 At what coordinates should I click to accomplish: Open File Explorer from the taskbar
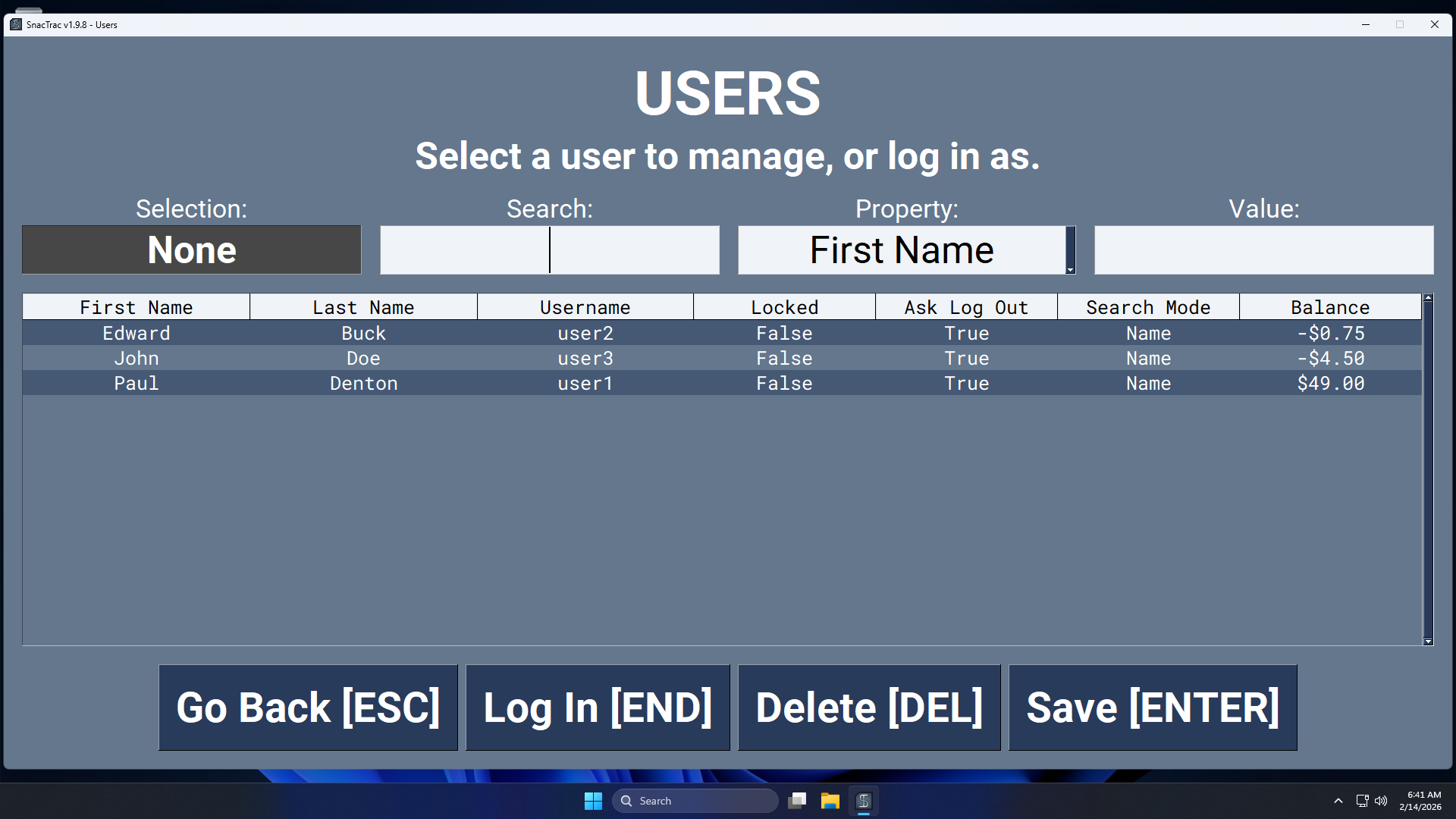click(x=830, y=801)
